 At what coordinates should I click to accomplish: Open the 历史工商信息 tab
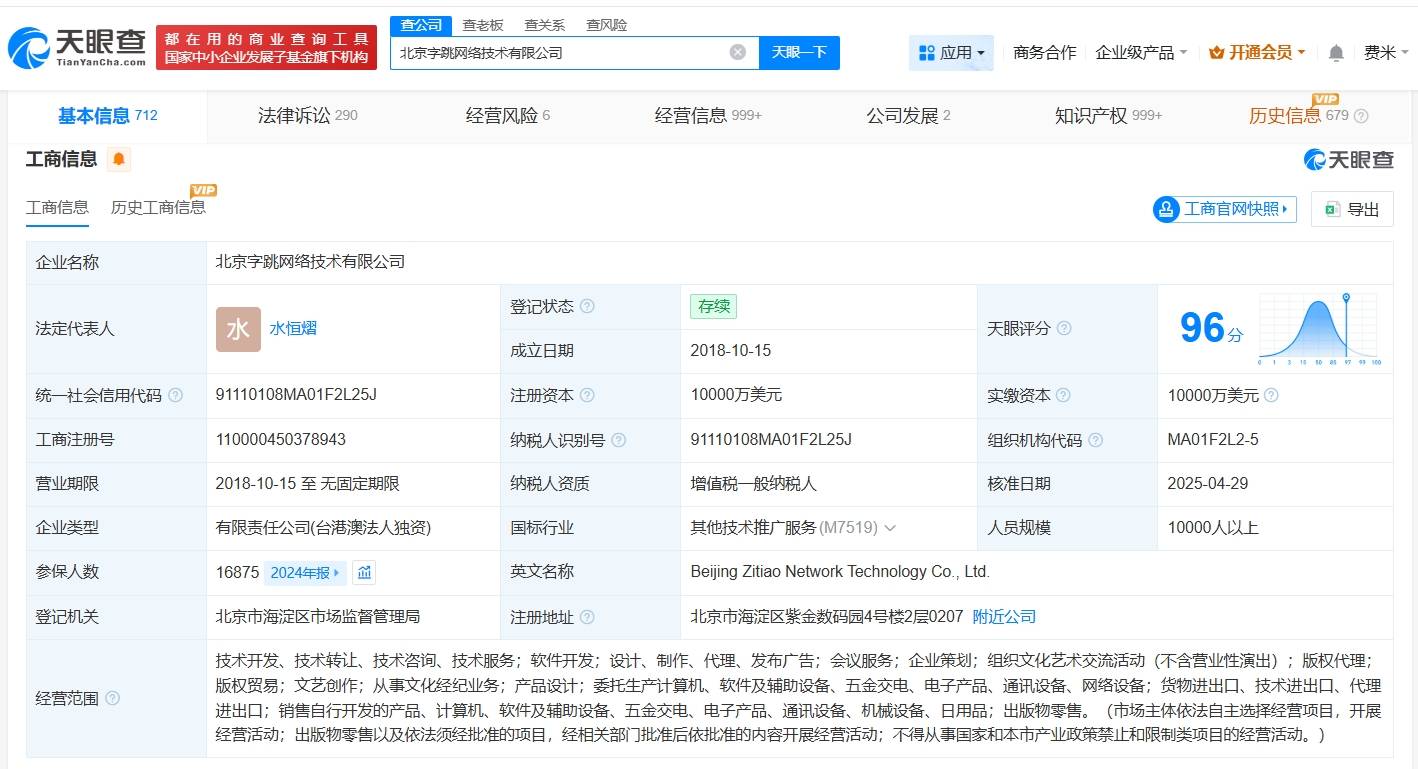click(160, 207)
